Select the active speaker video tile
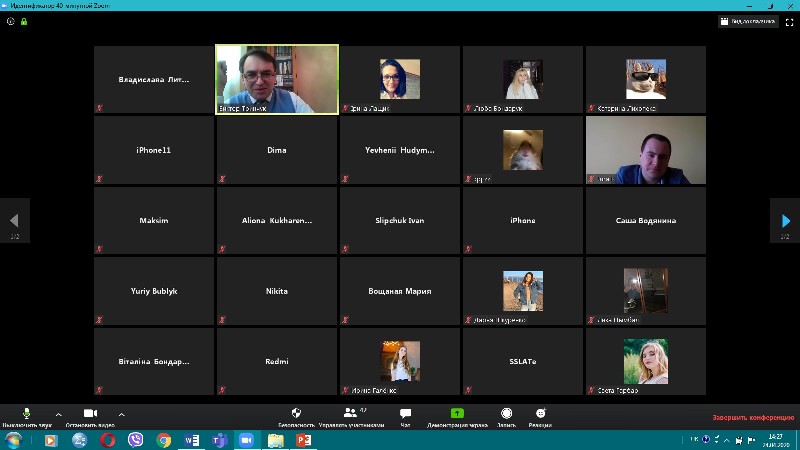 pyautogui.click(x=277, y=79)
